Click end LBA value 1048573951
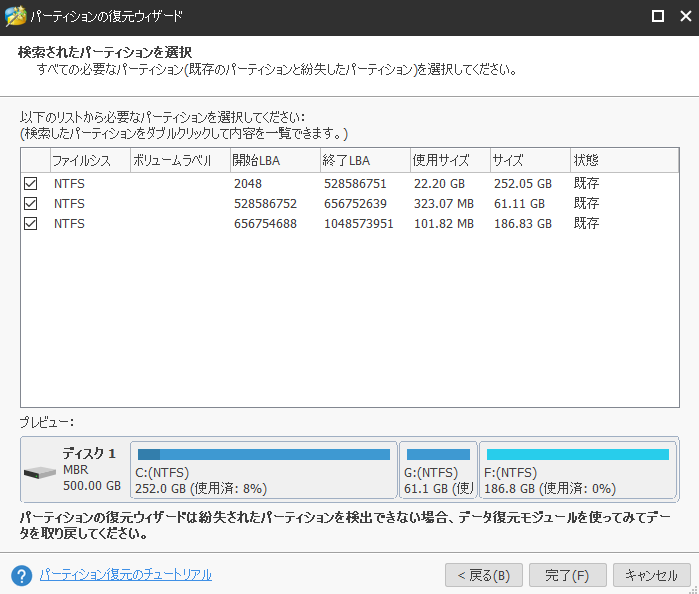 pos(358,224)
